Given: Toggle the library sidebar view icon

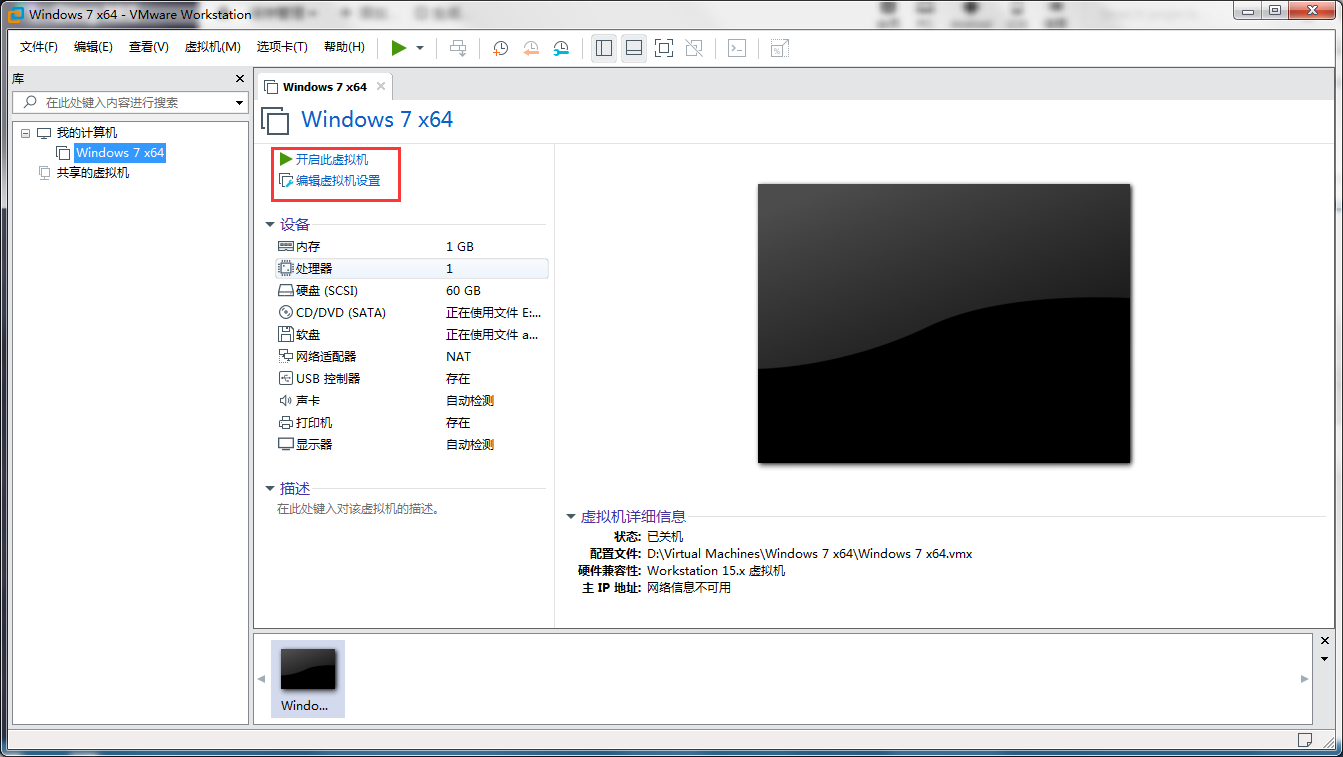Looking at the screenshot, I should (x=604, y=48).
